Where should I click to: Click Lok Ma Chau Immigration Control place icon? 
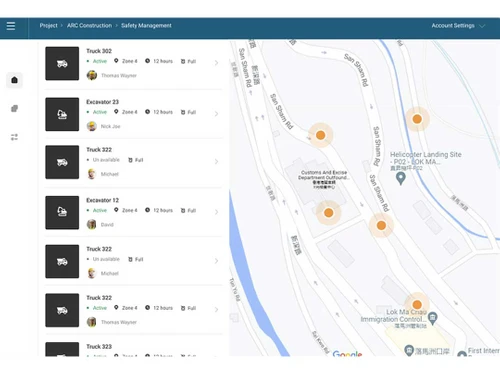point(432,318)
